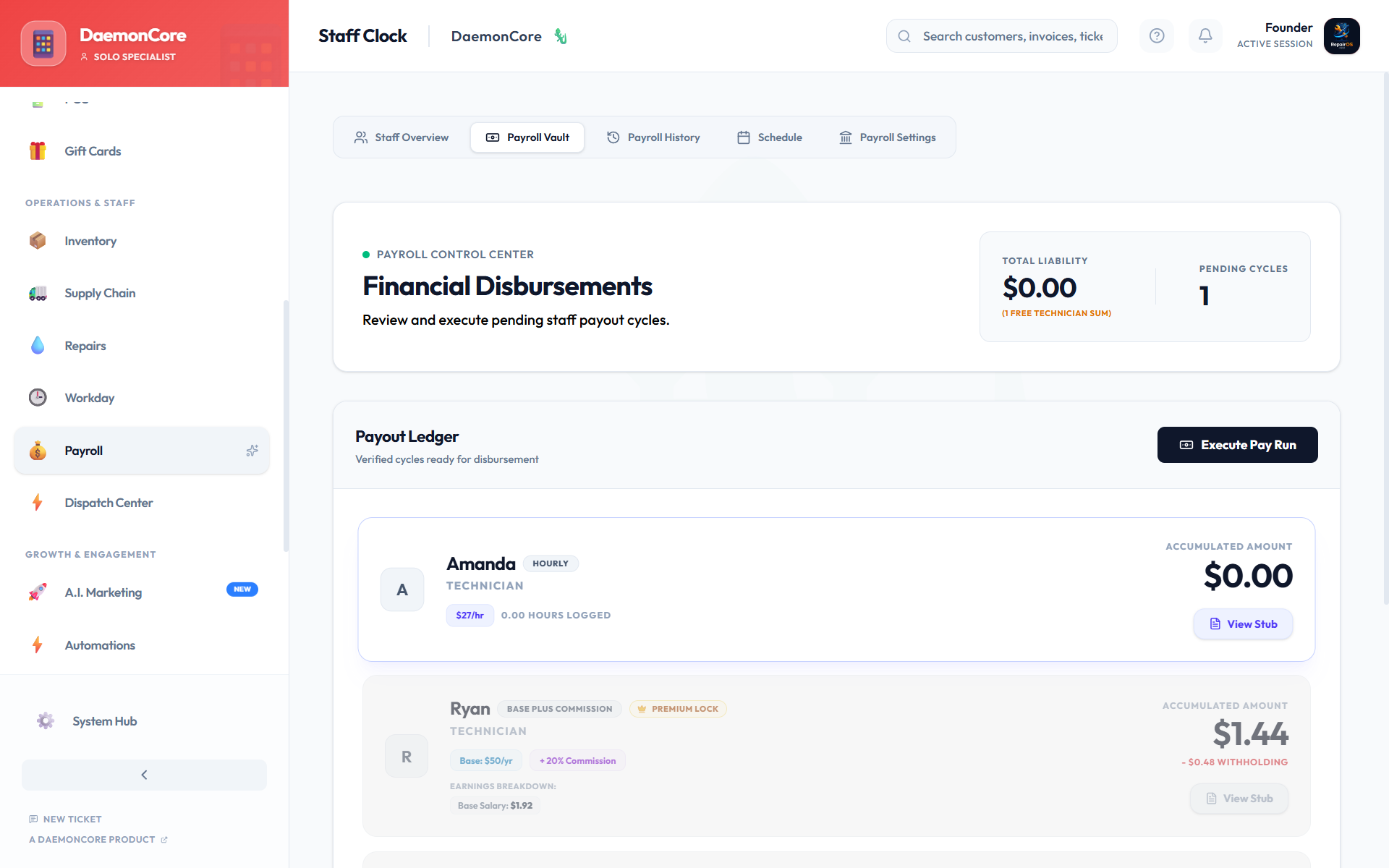Go to the Schedule tab
This screenshot has height=868, width=1389.
tap(770, 137)
